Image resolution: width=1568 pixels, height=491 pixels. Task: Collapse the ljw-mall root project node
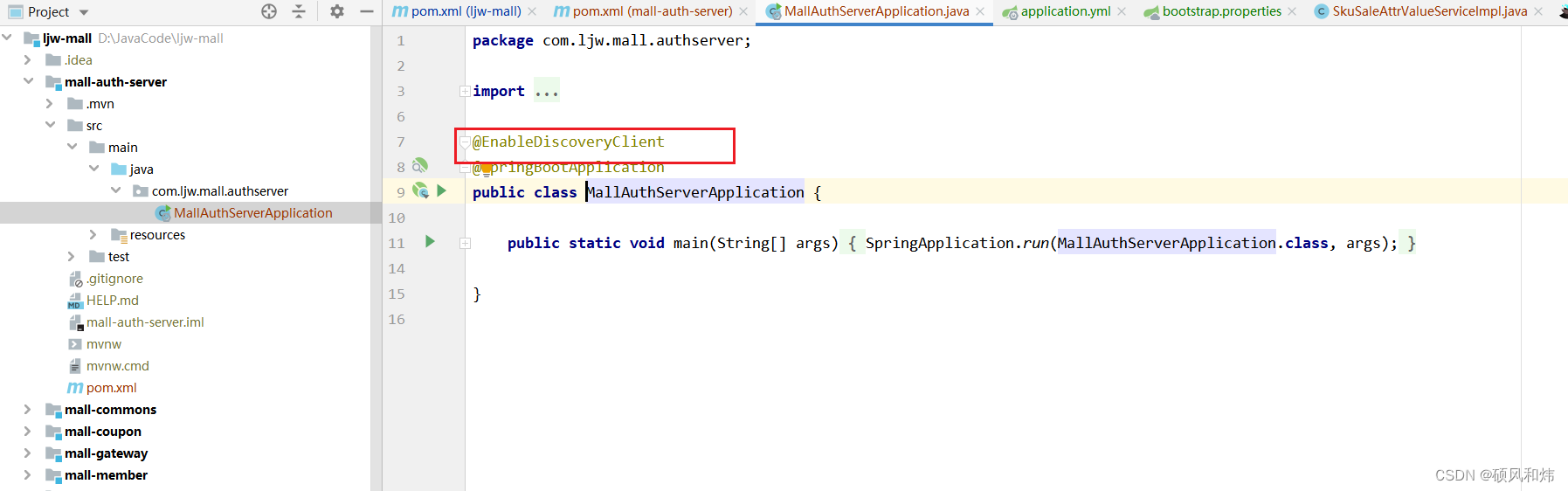8,38
